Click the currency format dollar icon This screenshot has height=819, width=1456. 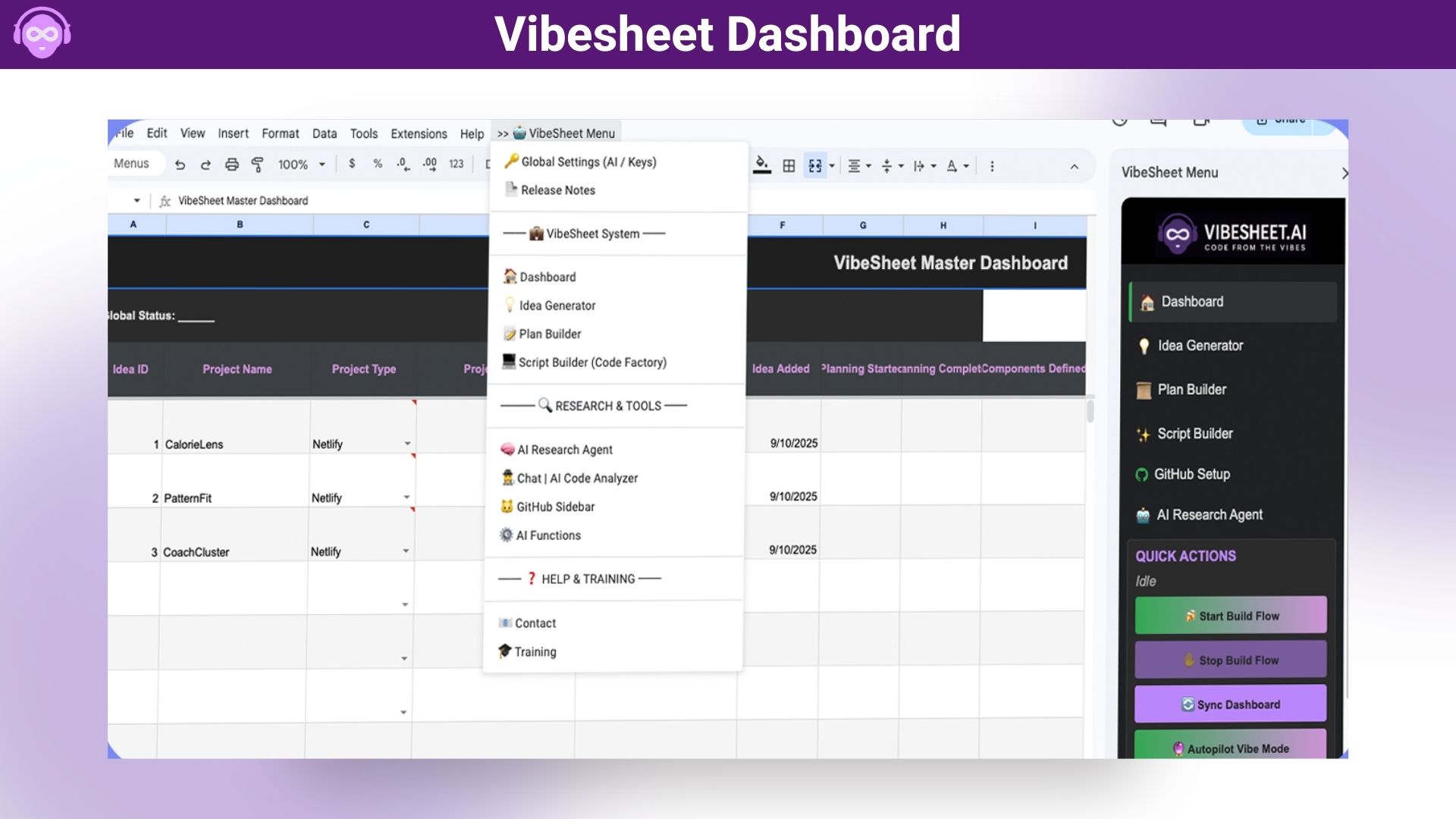point(352,164)
